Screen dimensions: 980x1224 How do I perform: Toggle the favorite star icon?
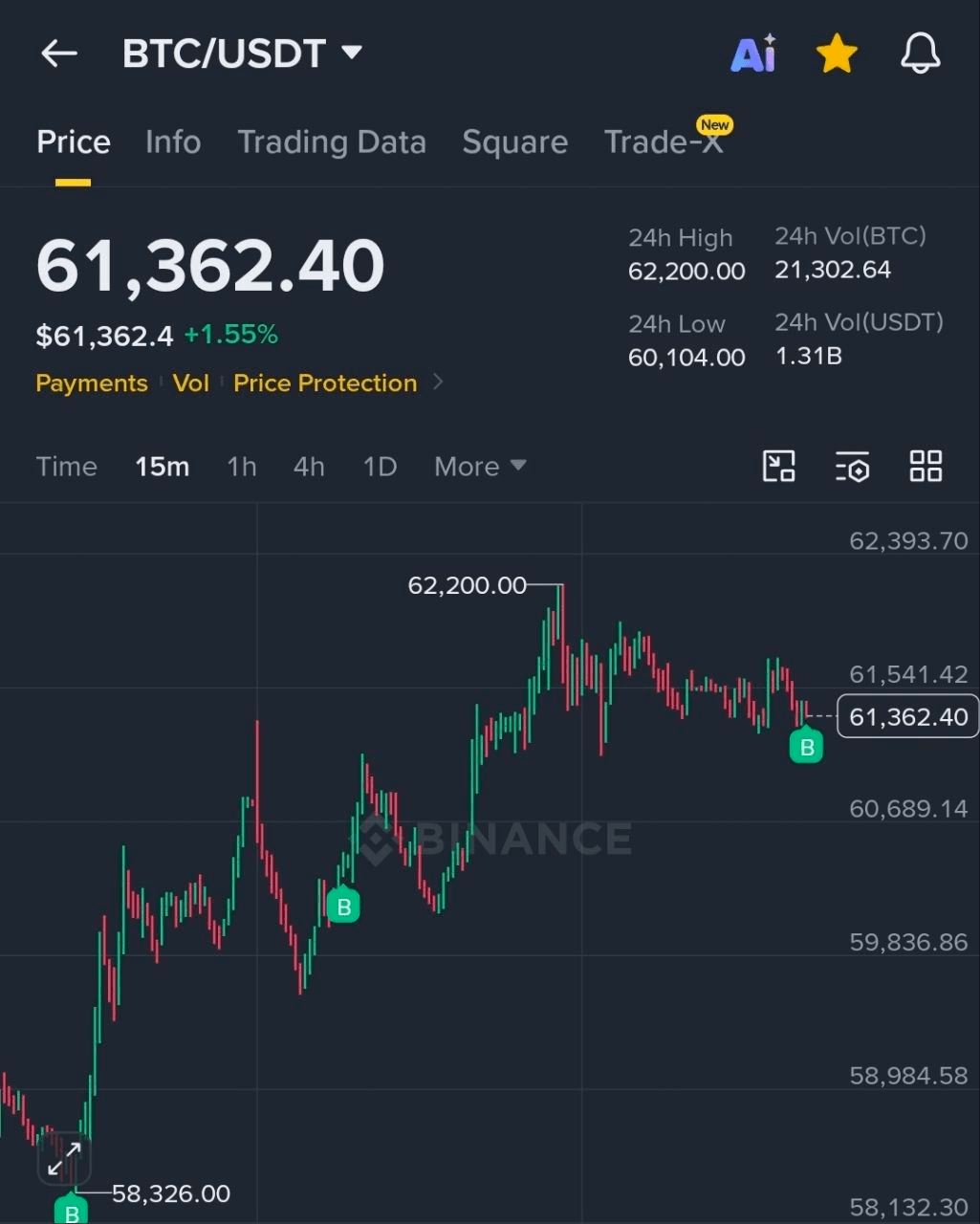click(837, 54)
